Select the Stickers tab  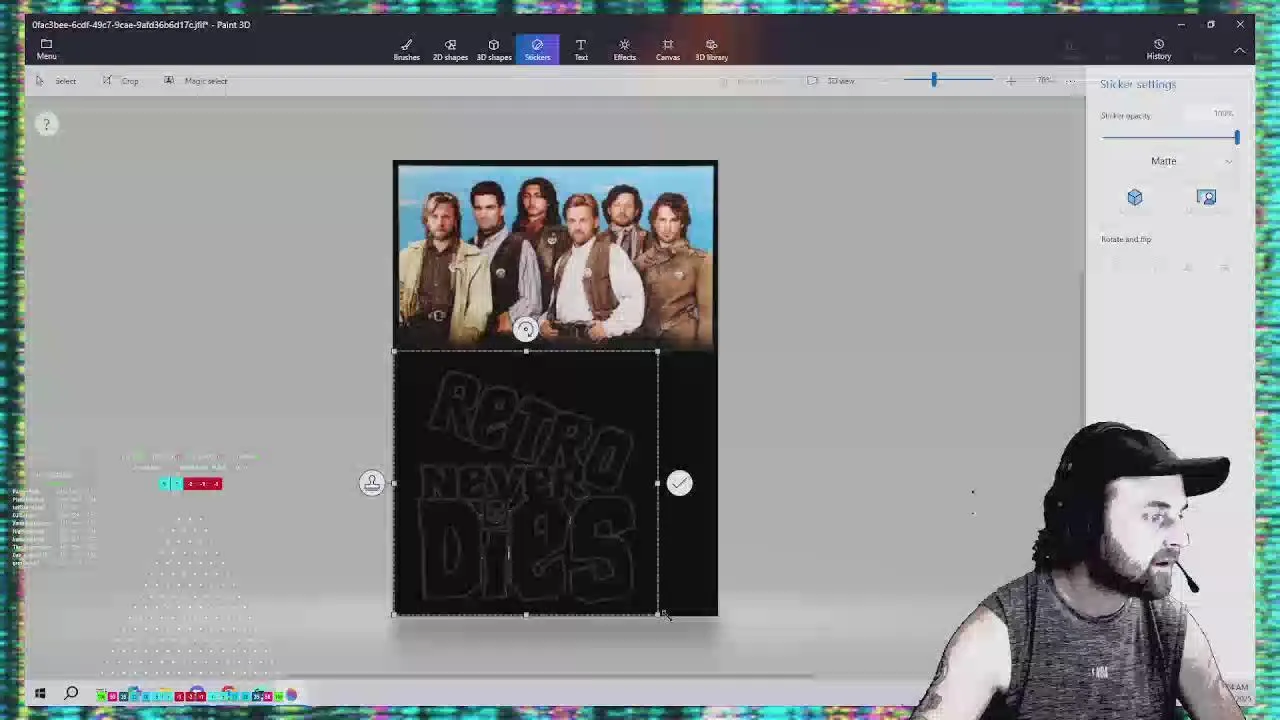click(x=537, y=50)
